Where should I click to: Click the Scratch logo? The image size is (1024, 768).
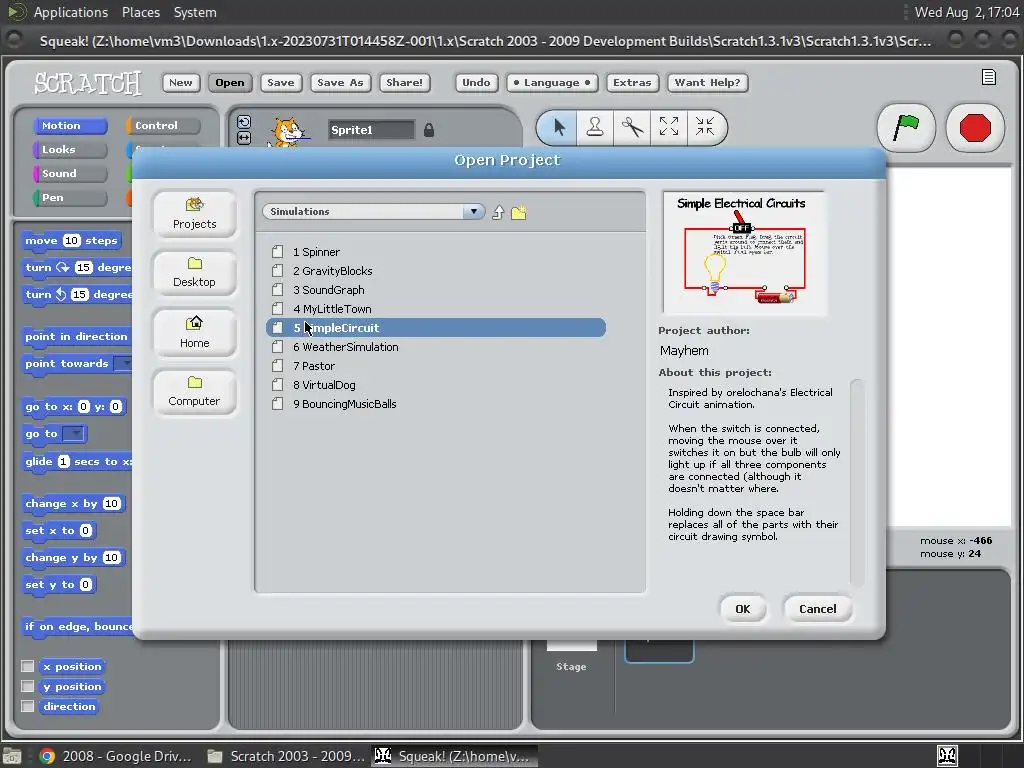[88, 83]
